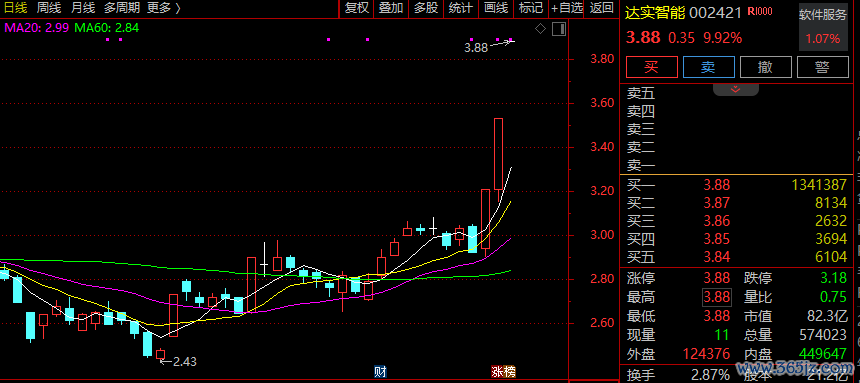Image resolution: width=860 pixels, height=383 pixels.
Task: Click the 买 buy button
Action: pyautogui.click(x=651, y=67)
